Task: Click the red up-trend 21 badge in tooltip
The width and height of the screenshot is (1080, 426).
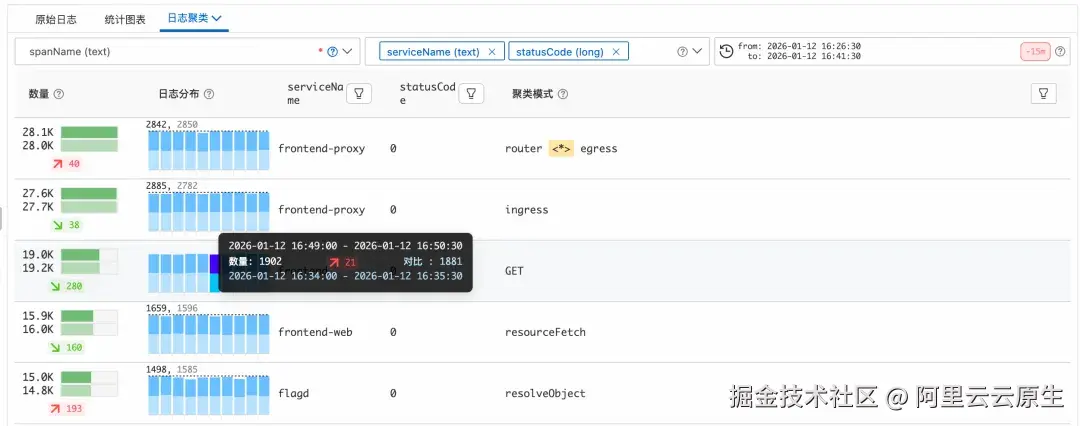Action: [342, 262]
